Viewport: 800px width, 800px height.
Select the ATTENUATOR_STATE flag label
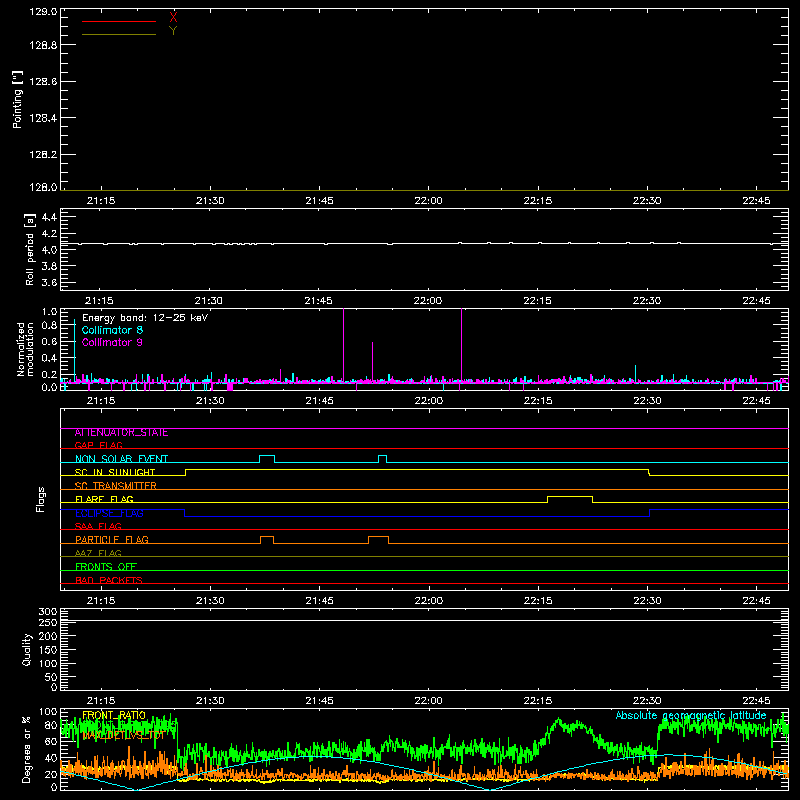121,433
